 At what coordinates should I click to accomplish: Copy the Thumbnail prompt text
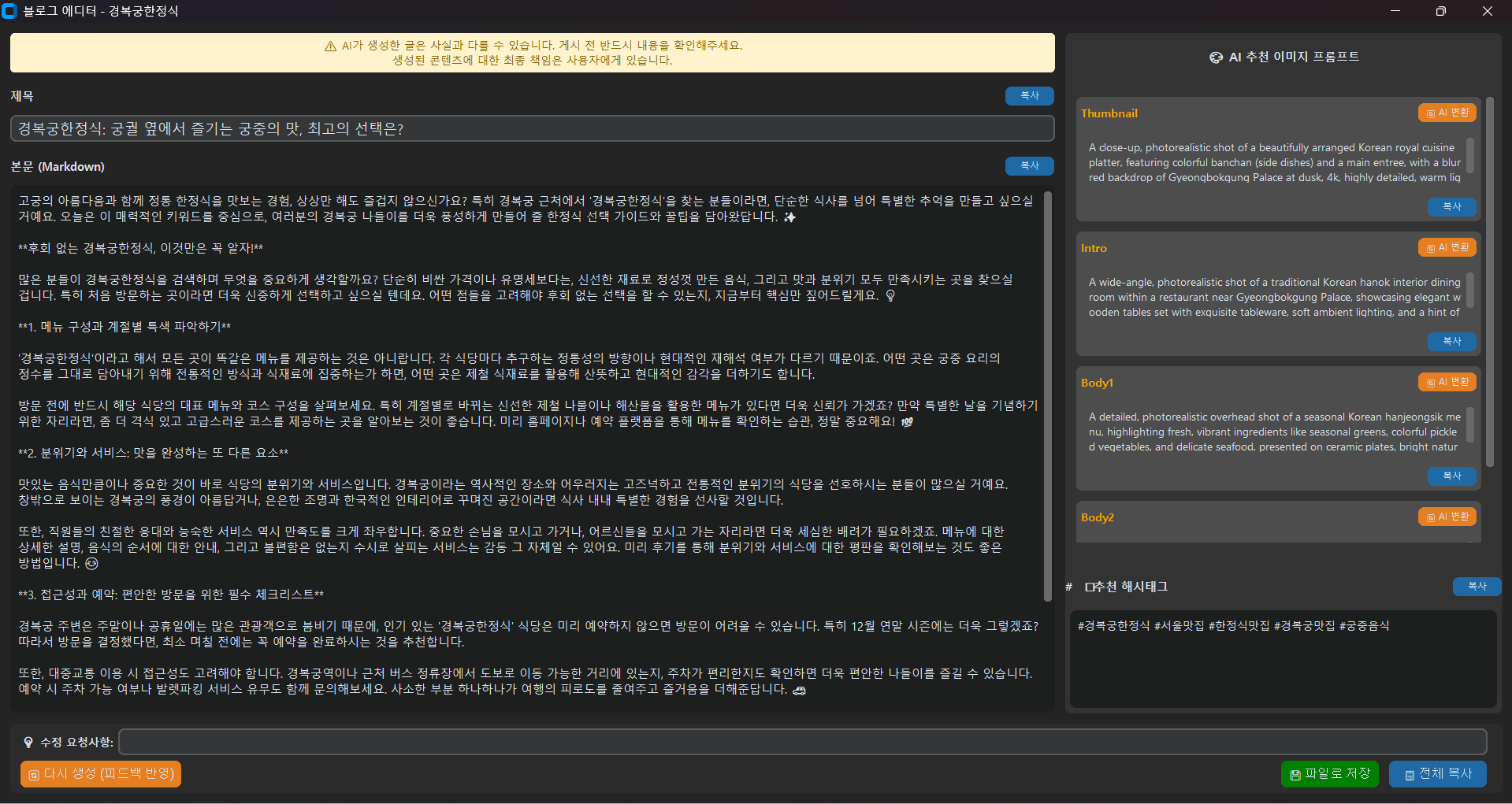point(1451,207)
